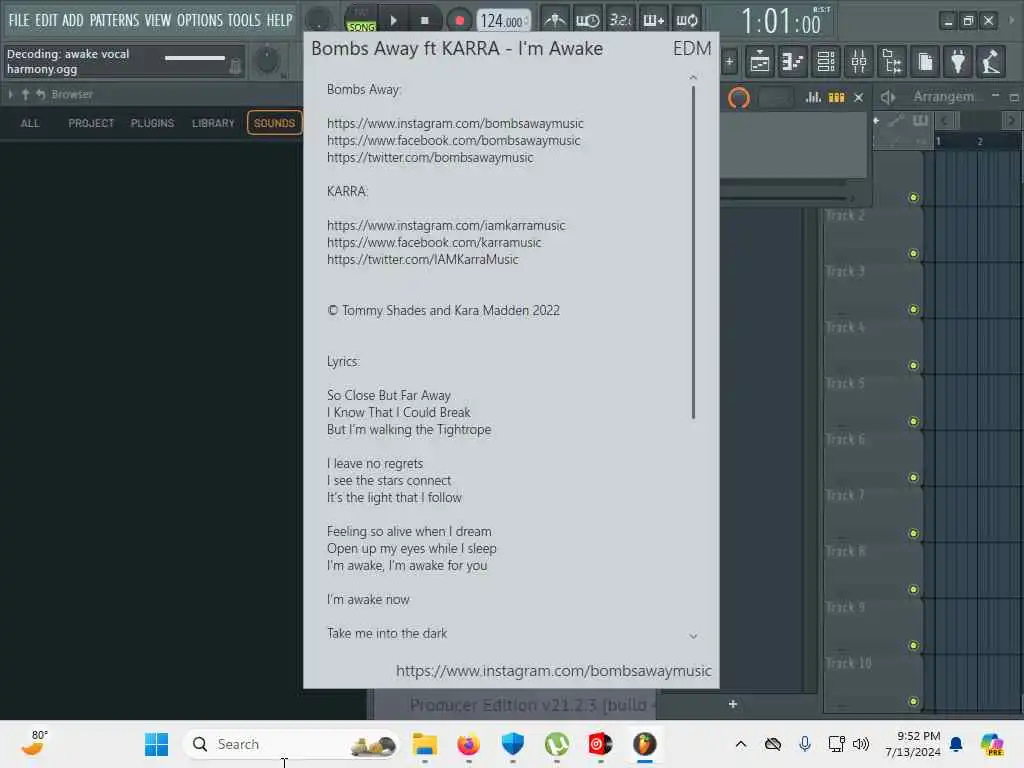Open the twitter.com/bombsawaymusic link
This screenshot has width=1024, height=768.
(x=430, y=157)
